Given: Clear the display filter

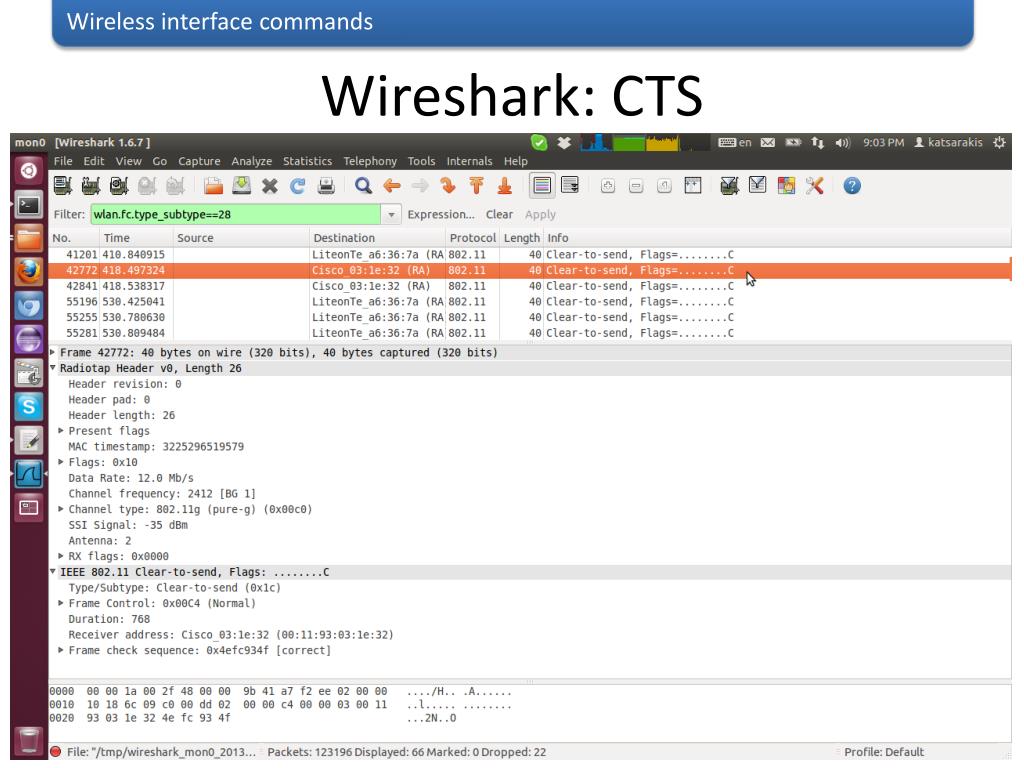Looking at the screenshot, I should point(499,214).
